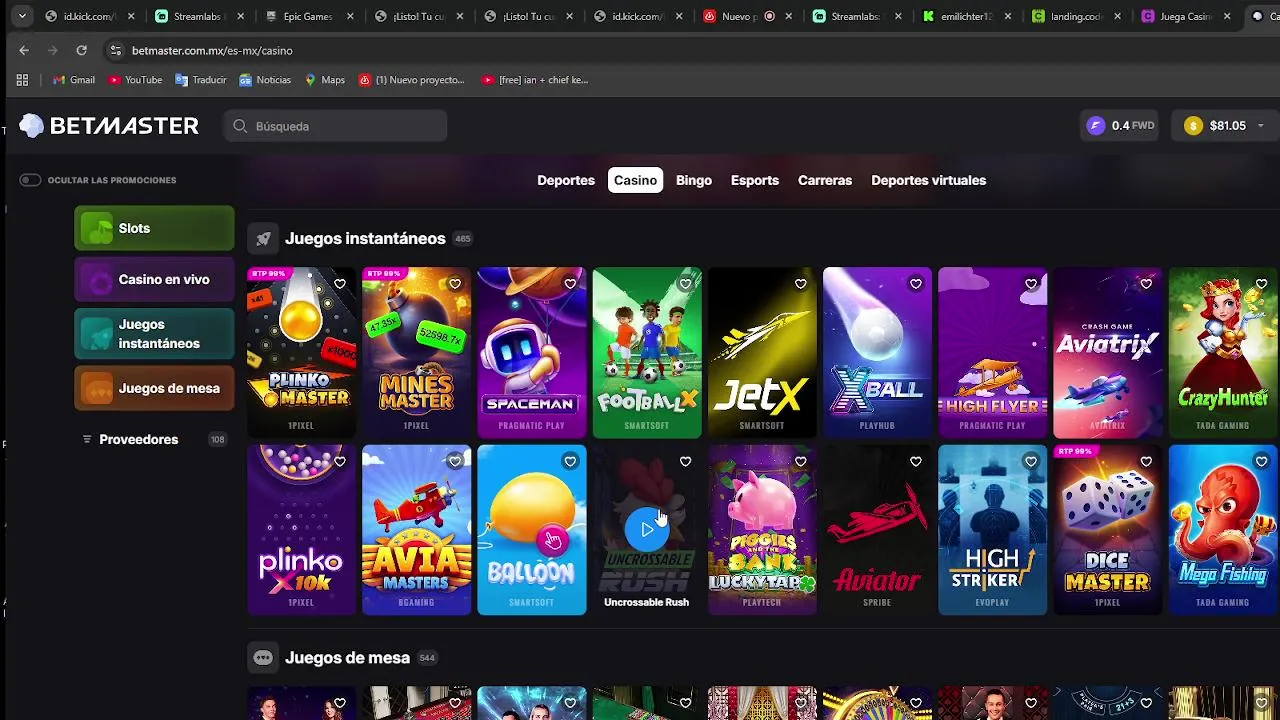Click the FWD points coin icon
Viewport: 1280px width, 720px height.
(x=1096, y=125)
